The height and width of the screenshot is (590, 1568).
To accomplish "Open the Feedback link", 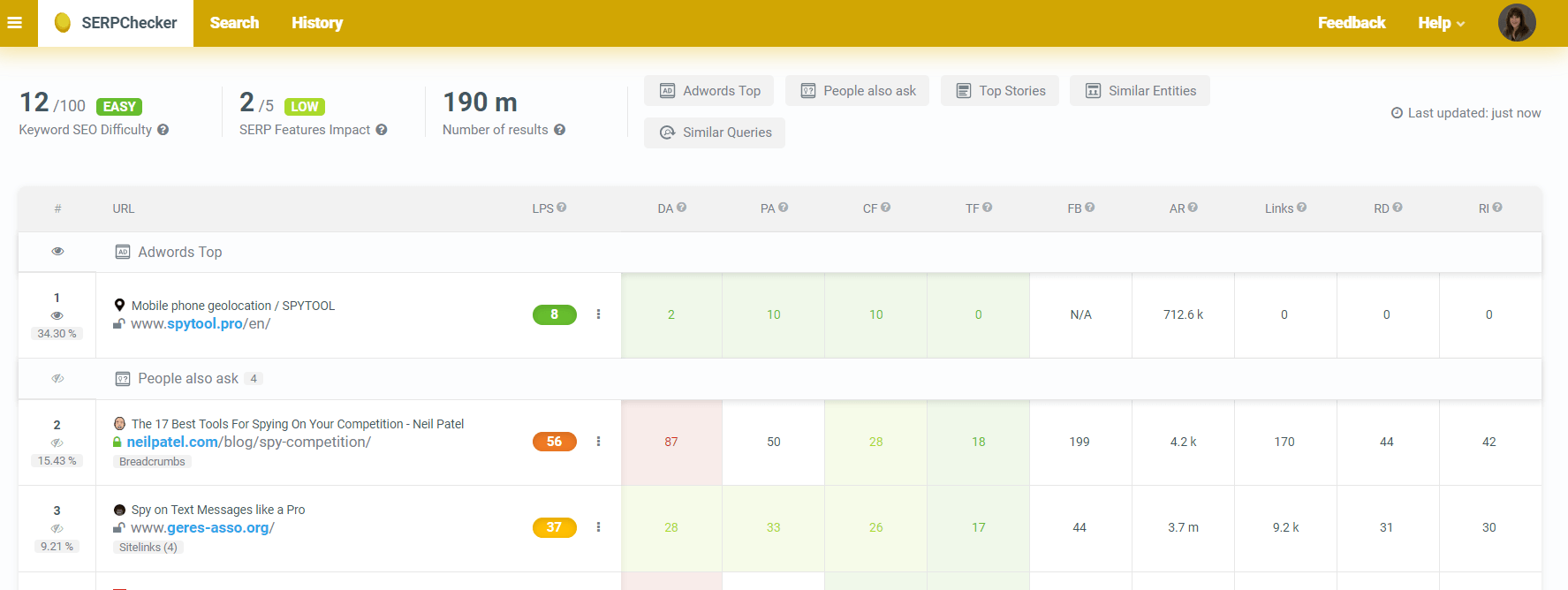I will (x=1352, y=23).
